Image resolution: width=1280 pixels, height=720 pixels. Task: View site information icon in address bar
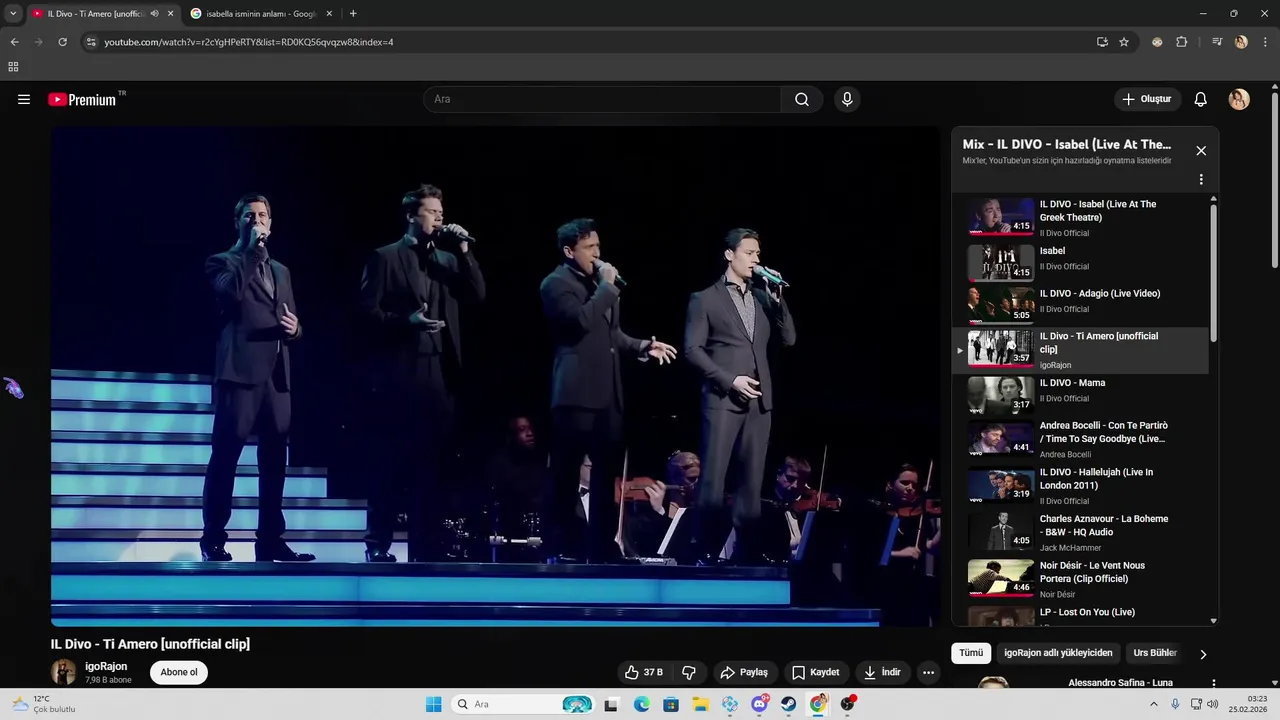coord(91,42)
